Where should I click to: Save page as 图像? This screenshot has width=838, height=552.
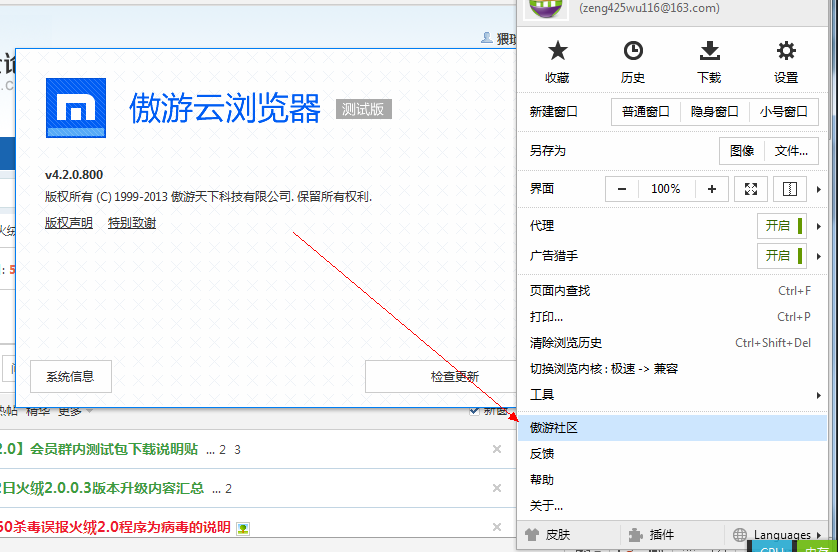point(742,151)
